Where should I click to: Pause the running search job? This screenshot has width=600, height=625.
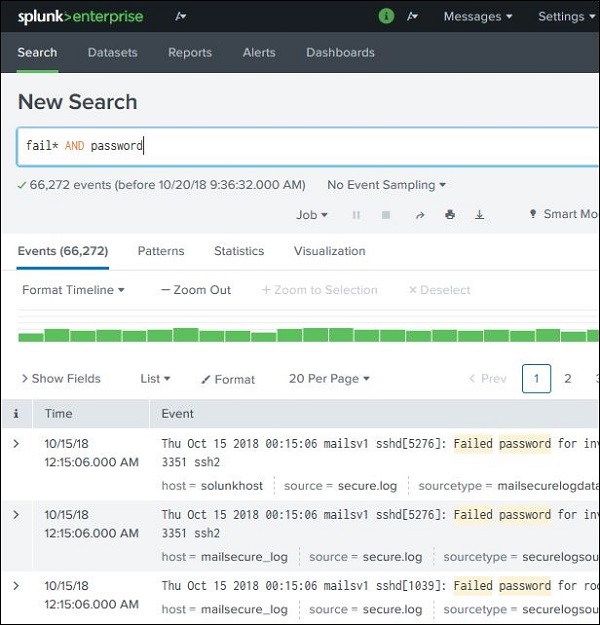356,215
